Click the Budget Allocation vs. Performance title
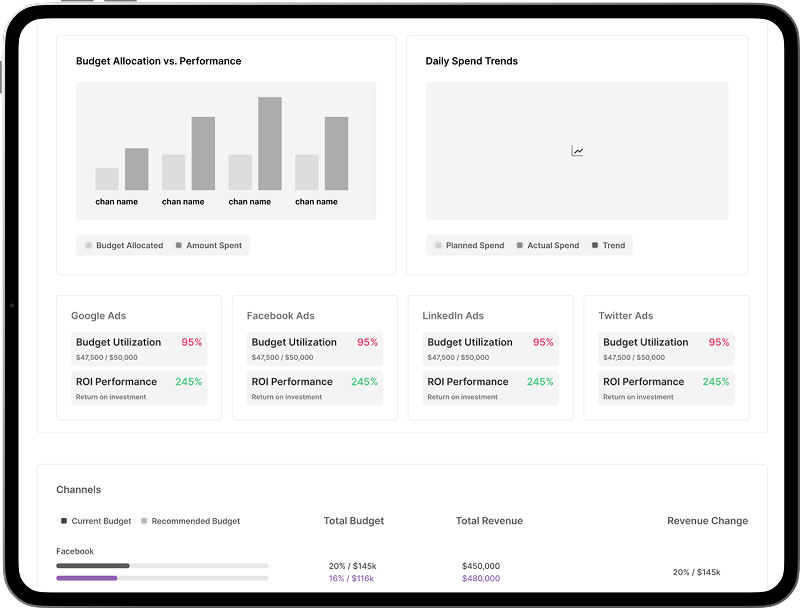 (x=159, y=61)
